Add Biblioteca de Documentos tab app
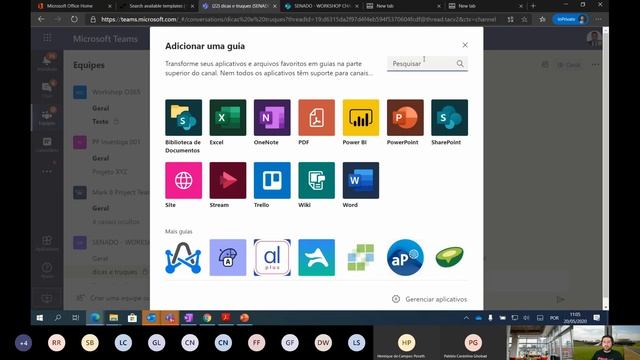This screenshot has width=640, height=360. coord(183,118)
